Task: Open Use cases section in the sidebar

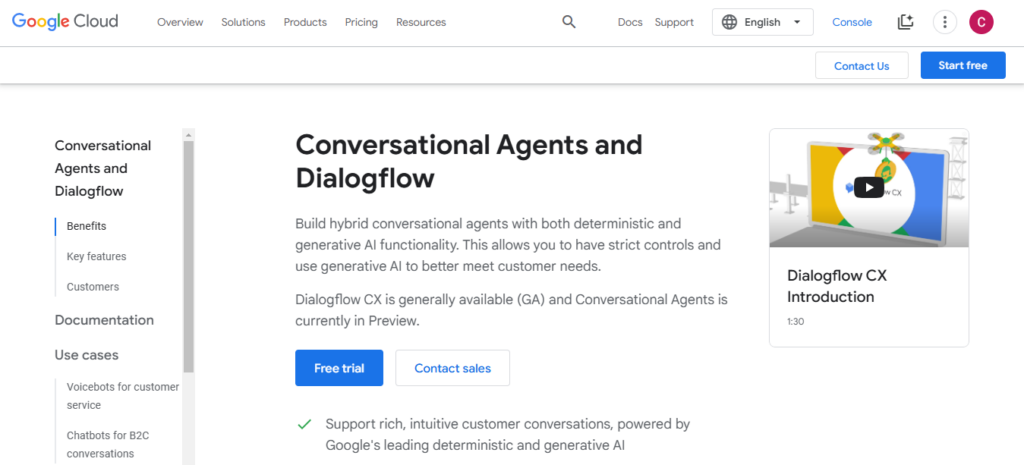Action: point(87,355)
